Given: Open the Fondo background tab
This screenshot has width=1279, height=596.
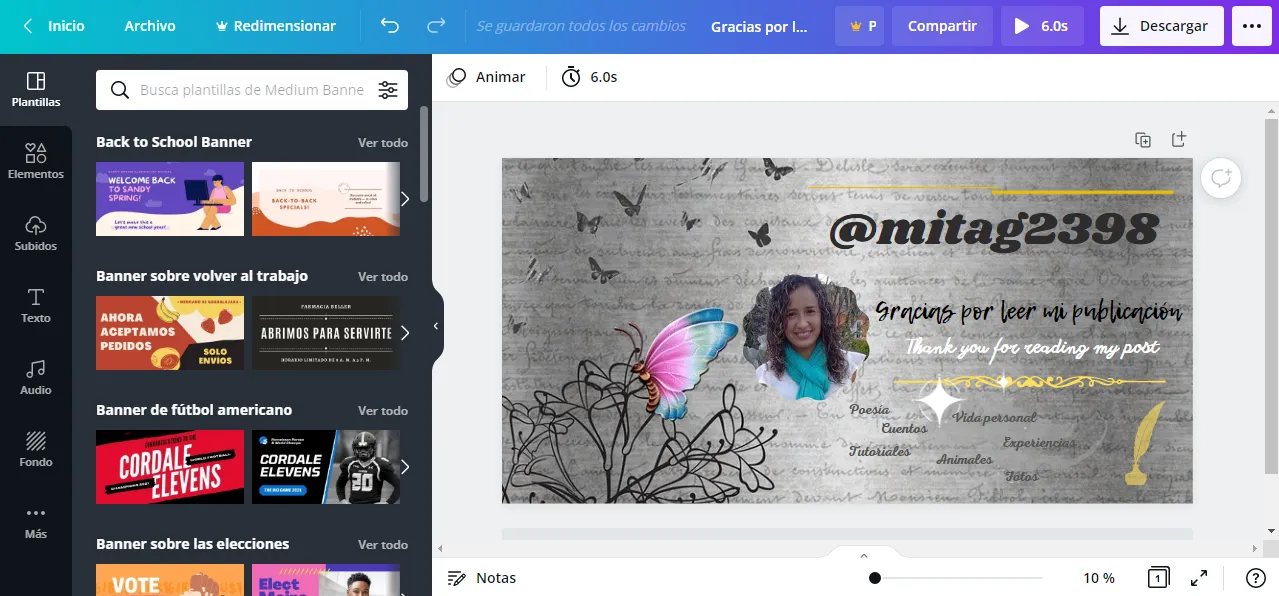Looking at the screenshot, I should pyautogui.click(x=36, y=450).
